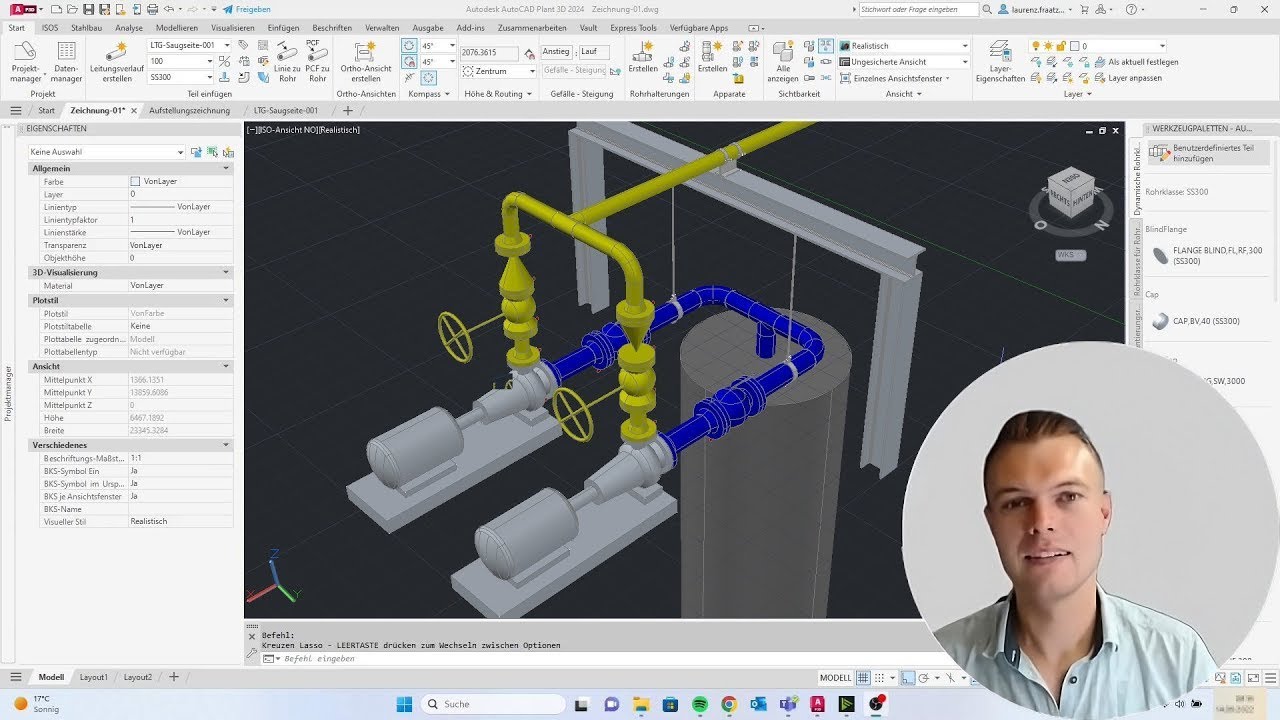Start the Leitungsverlauf erstellen tool
Image resolution: width=1280 pixels, height=720 pixels.
pyautogui.click(x=116, y=60)
